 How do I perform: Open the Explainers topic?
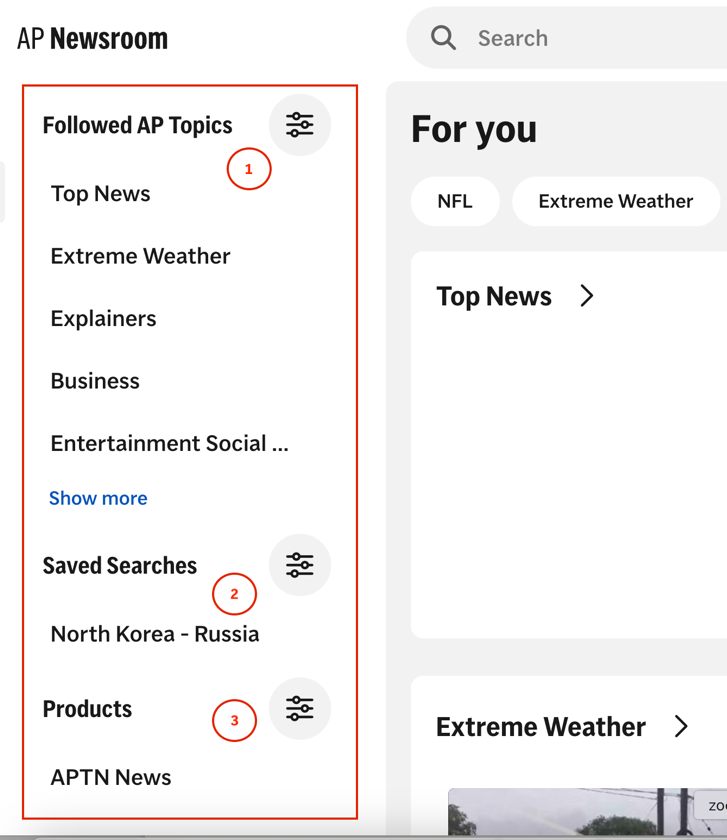[x=103, y=319]
